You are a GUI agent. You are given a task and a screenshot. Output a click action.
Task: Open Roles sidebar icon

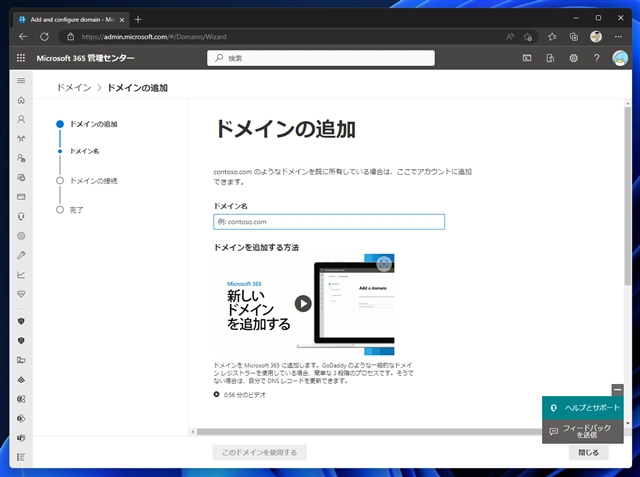[x=21, y=158]
